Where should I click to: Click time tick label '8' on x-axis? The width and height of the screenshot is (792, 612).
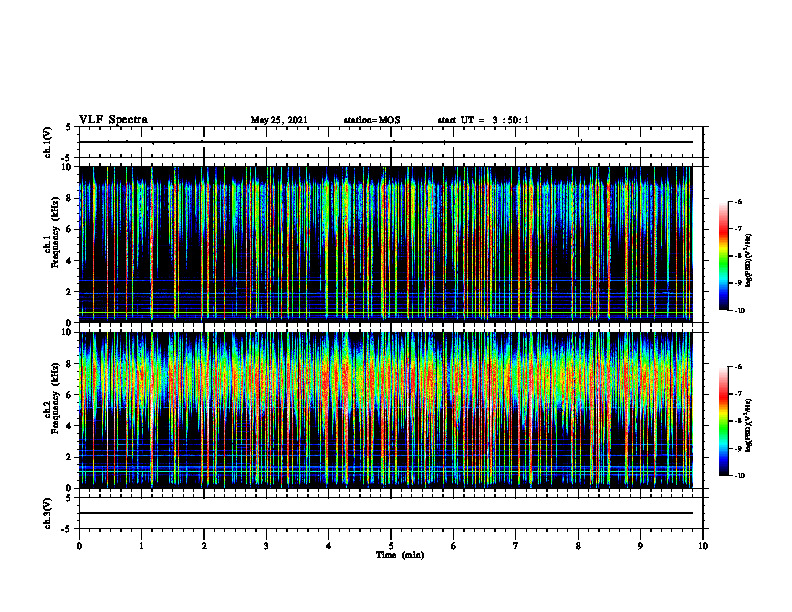tap(578, 546)
